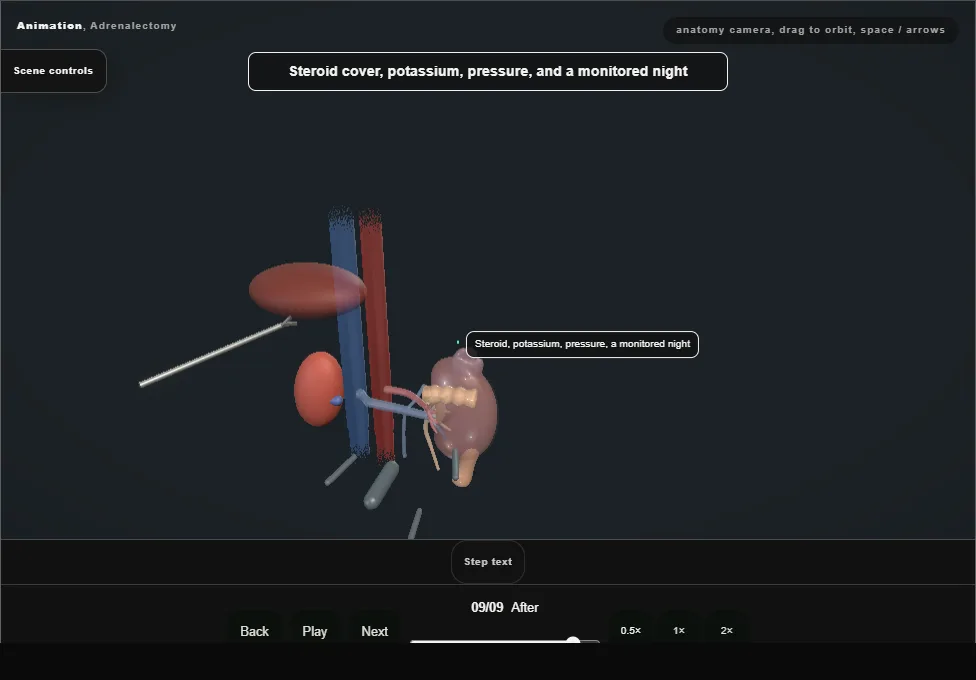
Task: Click the anatomy camera hint pill
Action: (x=810, y=30)
